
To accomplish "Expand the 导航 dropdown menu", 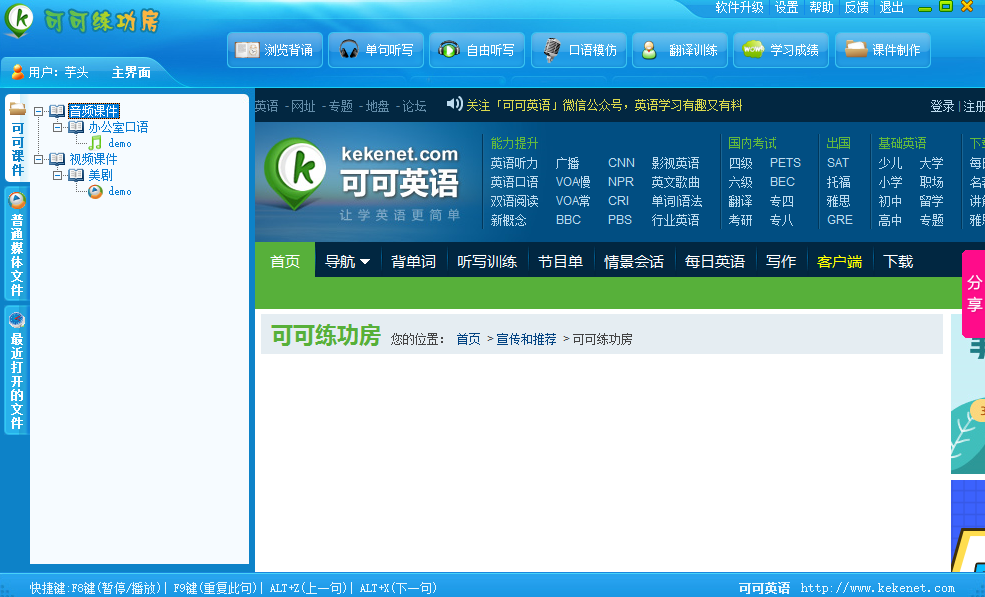I will (x=347, y=261).
